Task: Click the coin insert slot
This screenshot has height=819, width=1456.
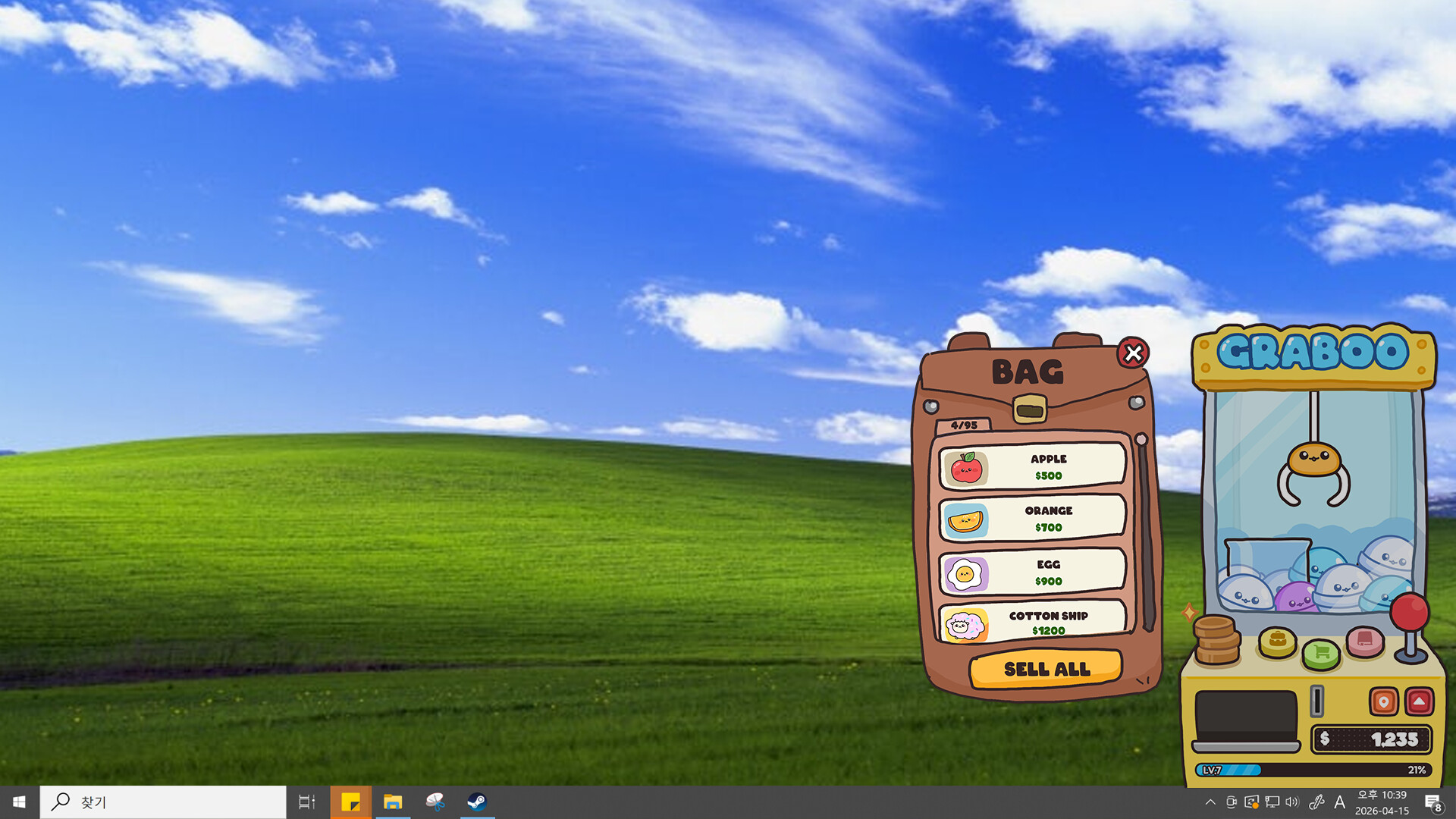Action: coord(1317,701)
